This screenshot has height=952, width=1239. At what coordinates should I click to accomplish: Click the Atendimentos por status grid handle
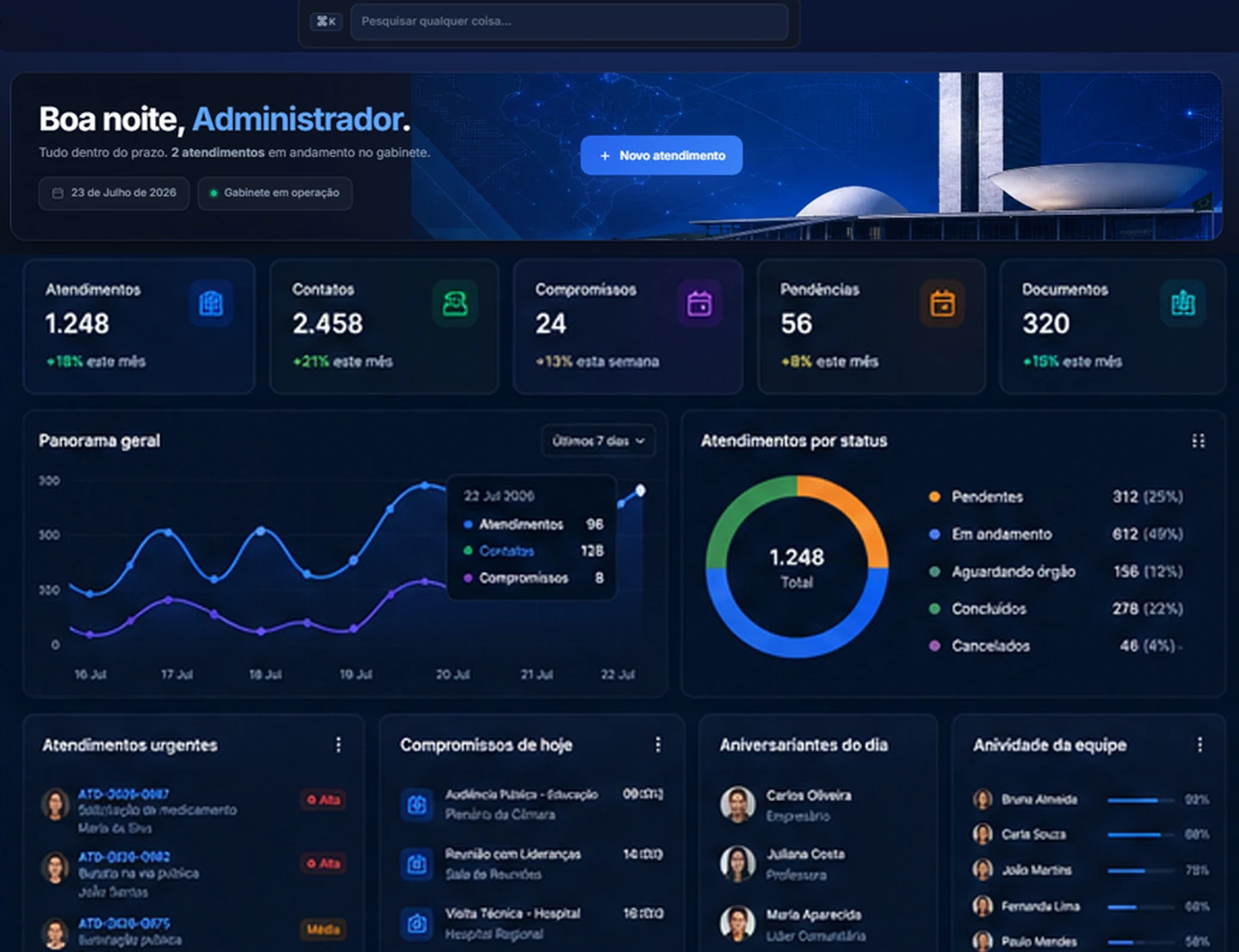(x=1199, y=441)
